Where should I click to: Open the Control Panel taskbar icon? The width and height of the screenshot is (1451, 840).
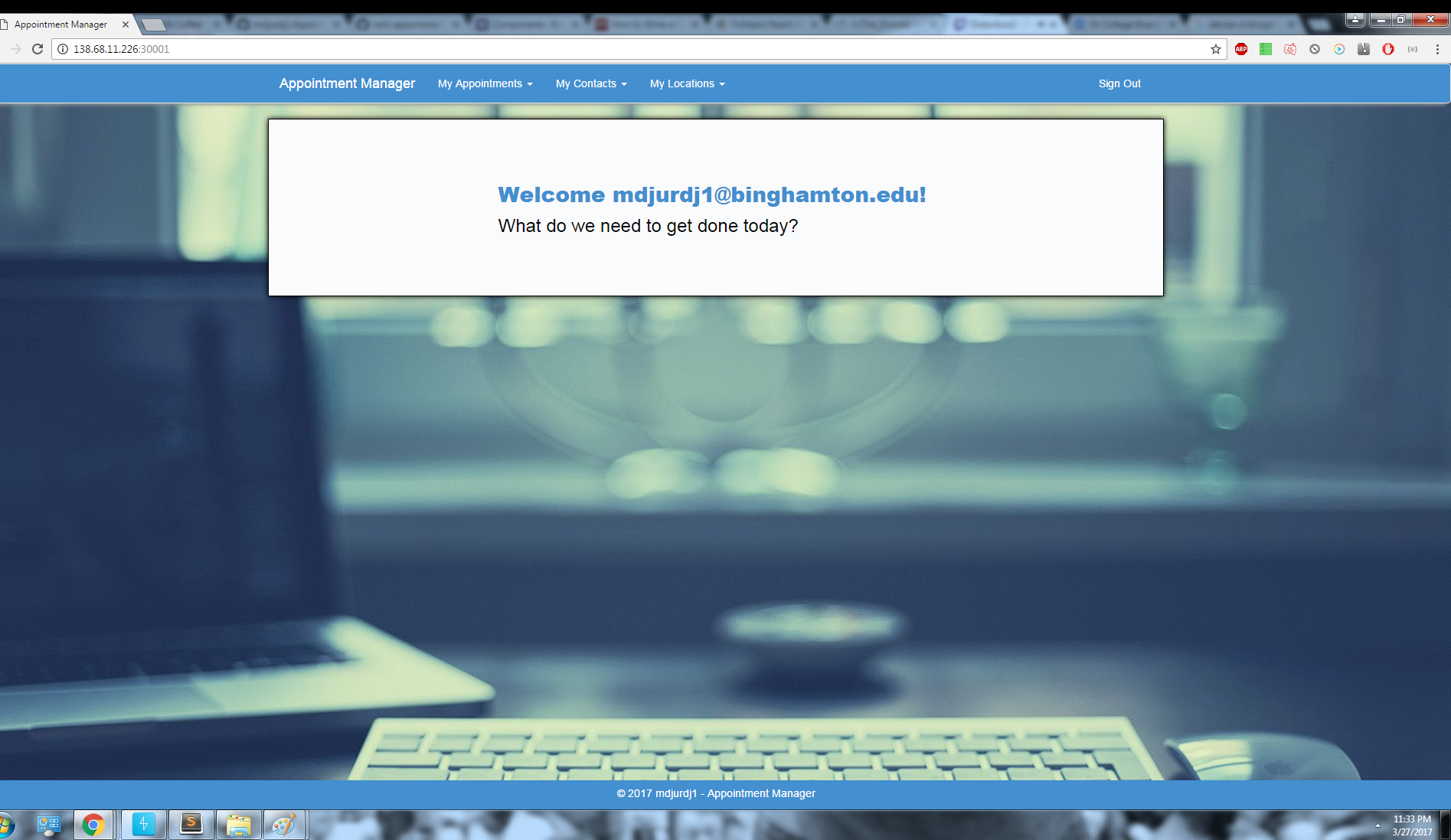pyautogui.click(x=48, y=825)
